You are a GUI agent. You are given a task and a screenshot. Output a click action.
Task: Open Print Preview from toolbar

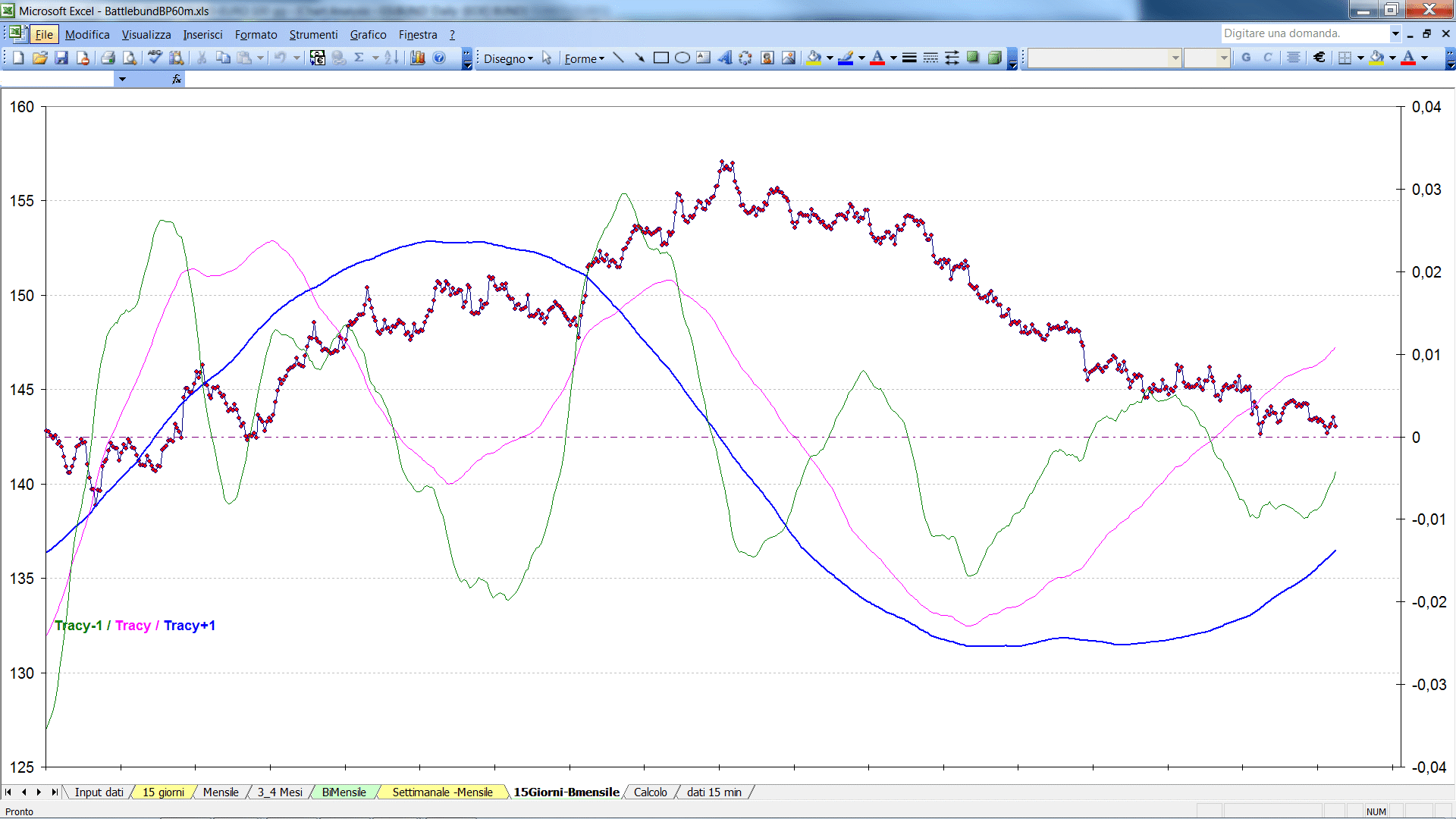tap(130, 58)
